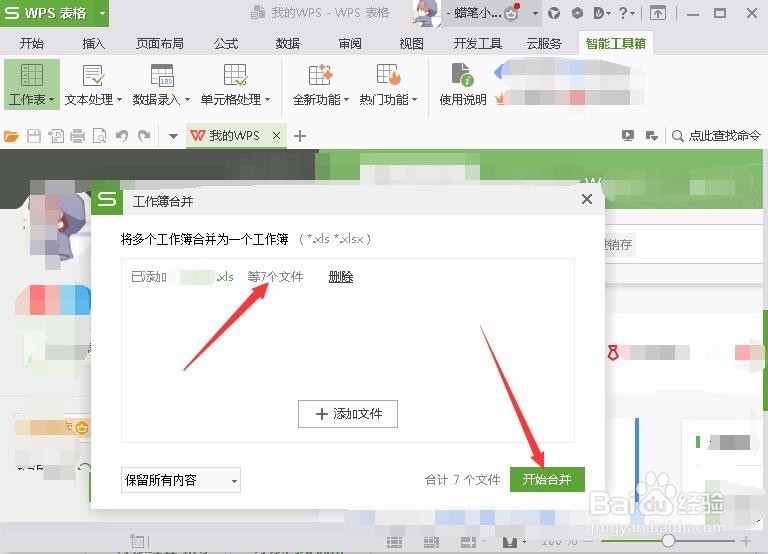The width and height of the screenshot is (768, 554).
Task: Switch to the 开发工具 ribbon tab
Action: 478,44
